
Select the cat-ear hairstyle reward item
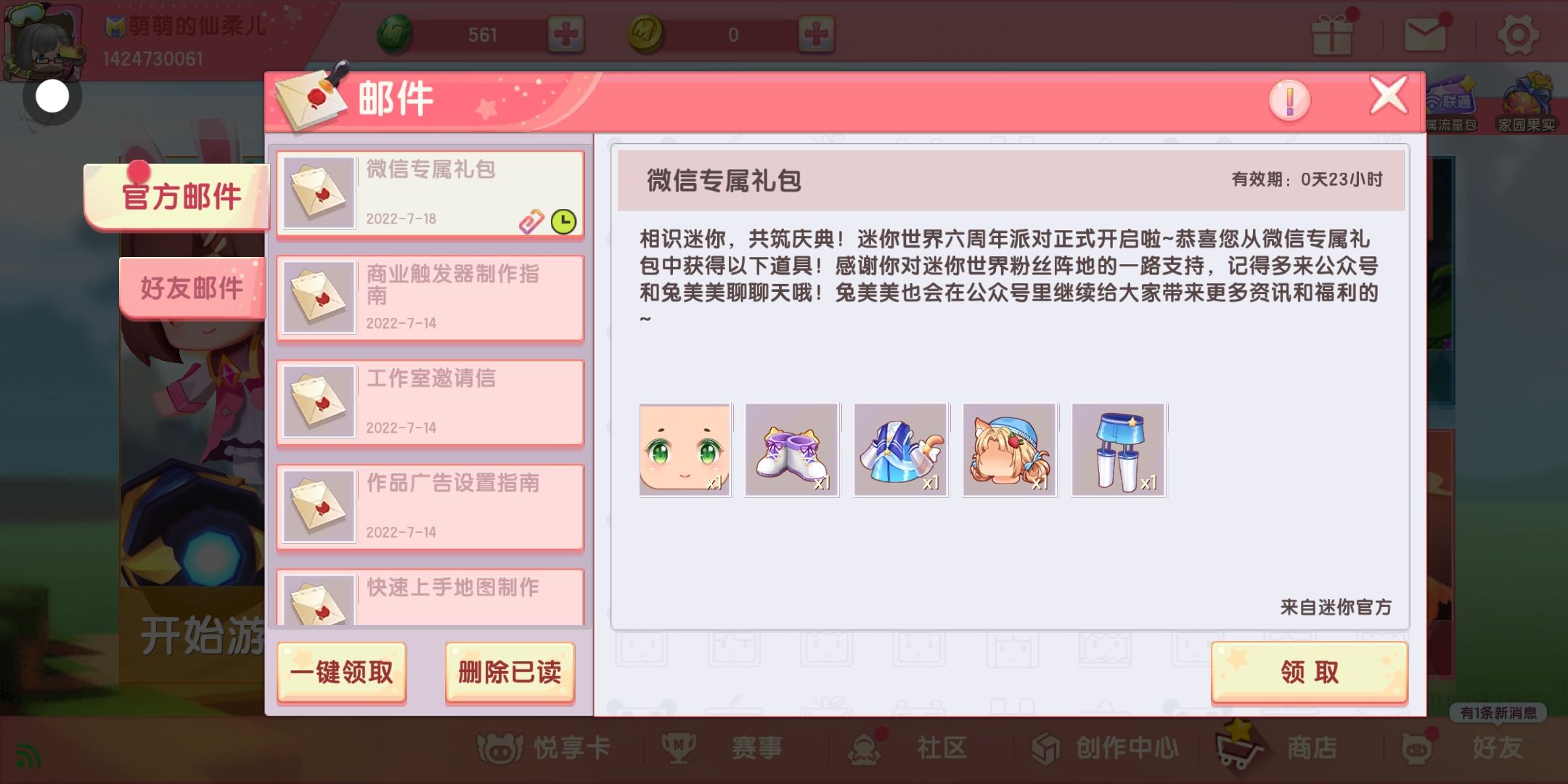pyautogui.click(x=1010, y=450)
